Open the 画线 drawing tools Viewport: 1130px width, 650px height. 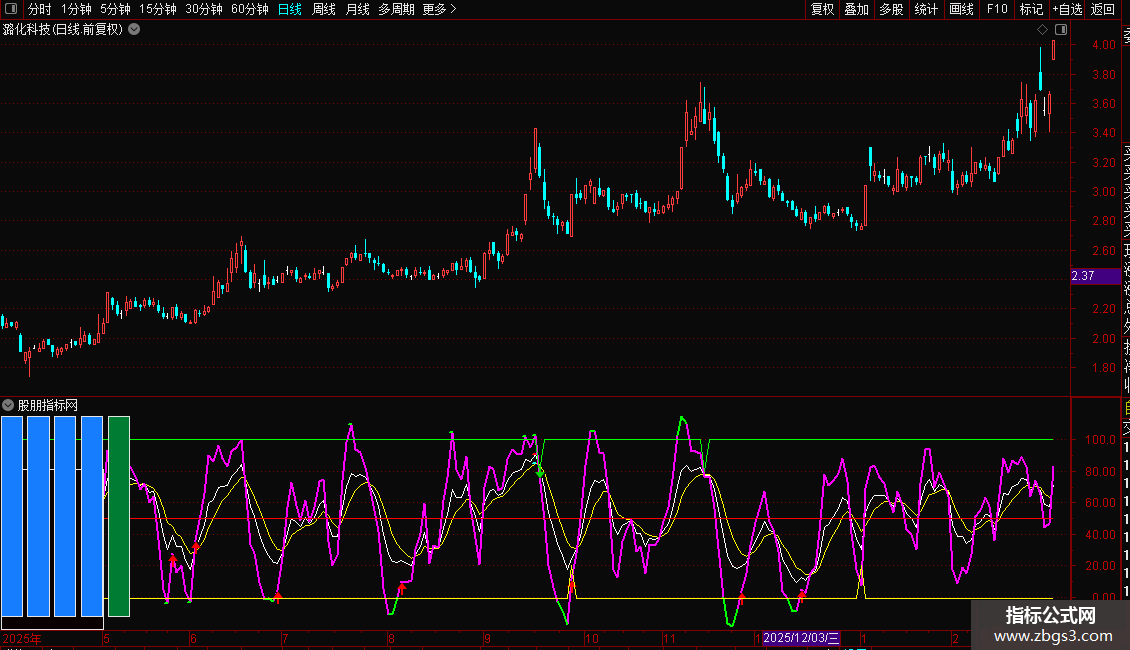coord(961,9)
